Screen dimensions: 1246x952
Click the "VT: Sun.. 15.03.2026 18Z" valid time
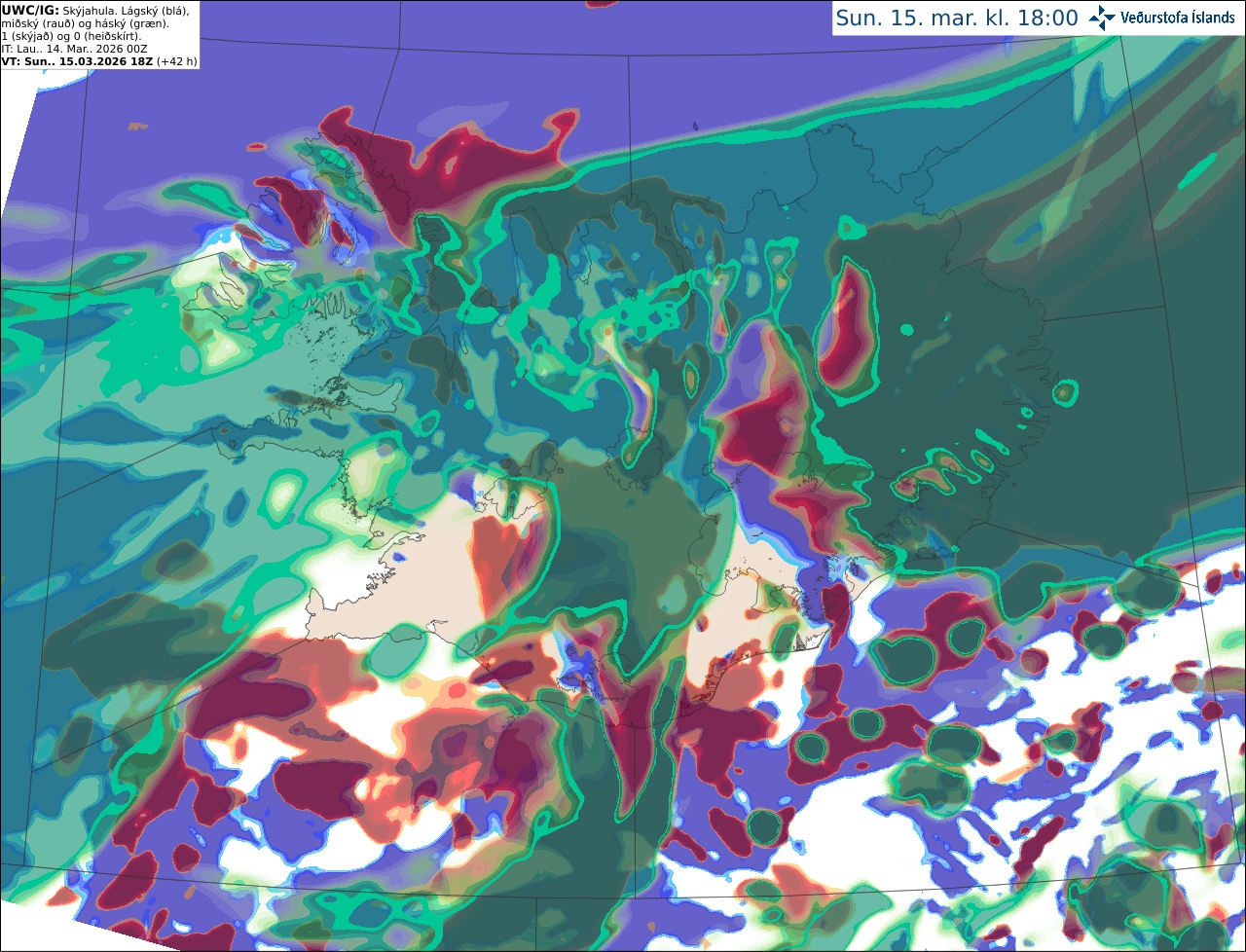coord(77,61)
